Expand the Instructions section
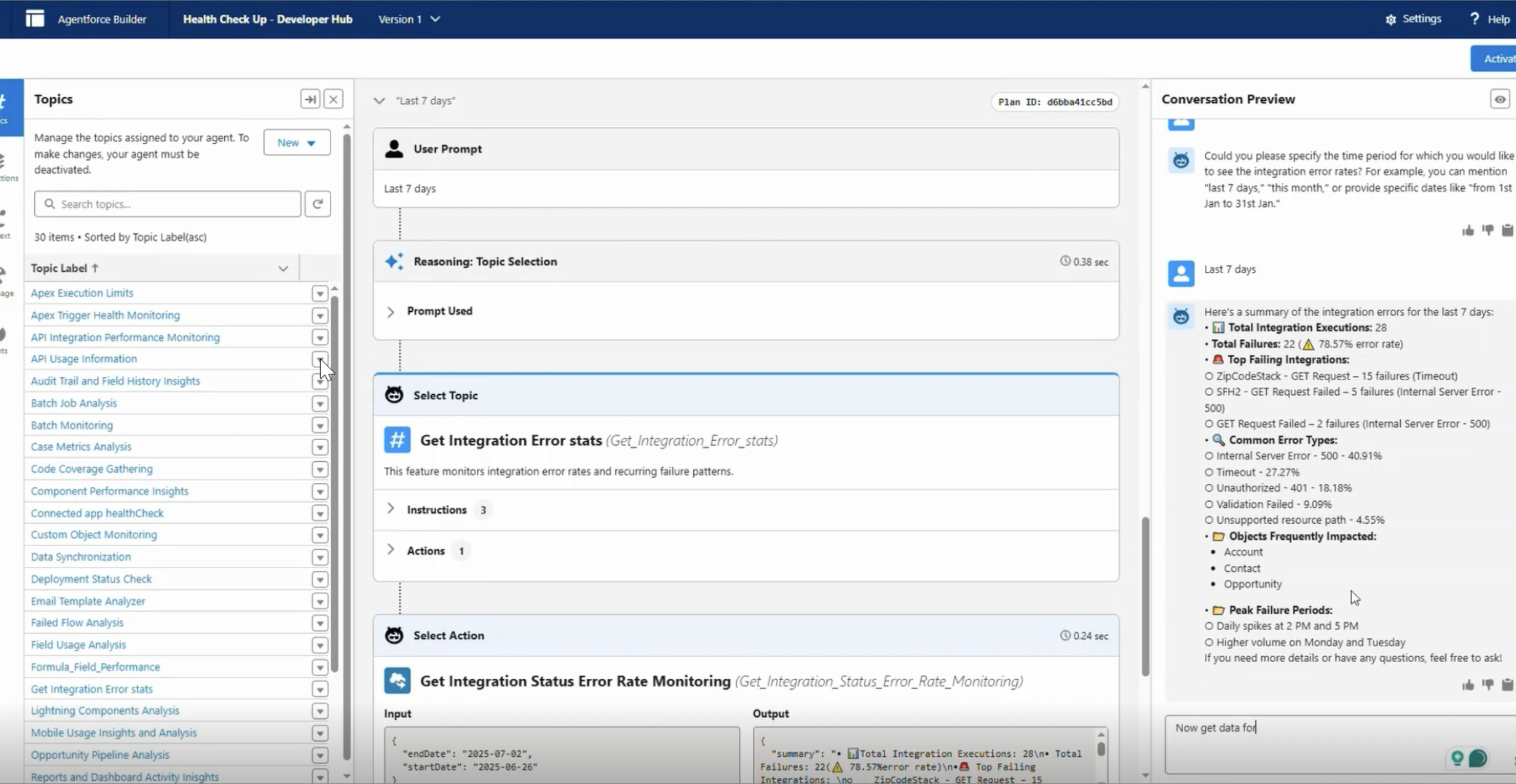Screen dimensions: 1516x784 click(391, 508)
